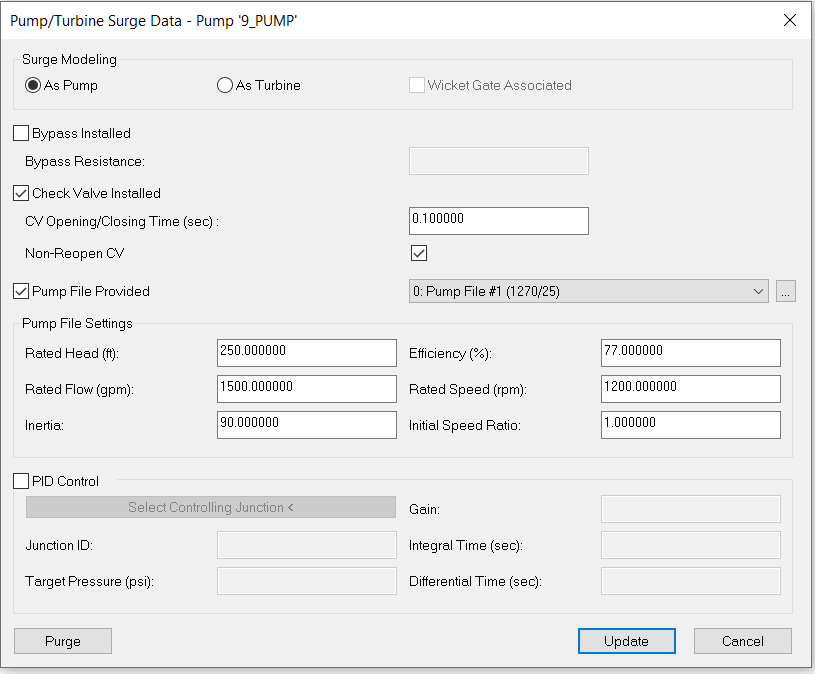Select the As Turbine radio button
Image resolution: width=815 pixels, height=674 pixels.
pyautogui.click(x=225, y=85)
